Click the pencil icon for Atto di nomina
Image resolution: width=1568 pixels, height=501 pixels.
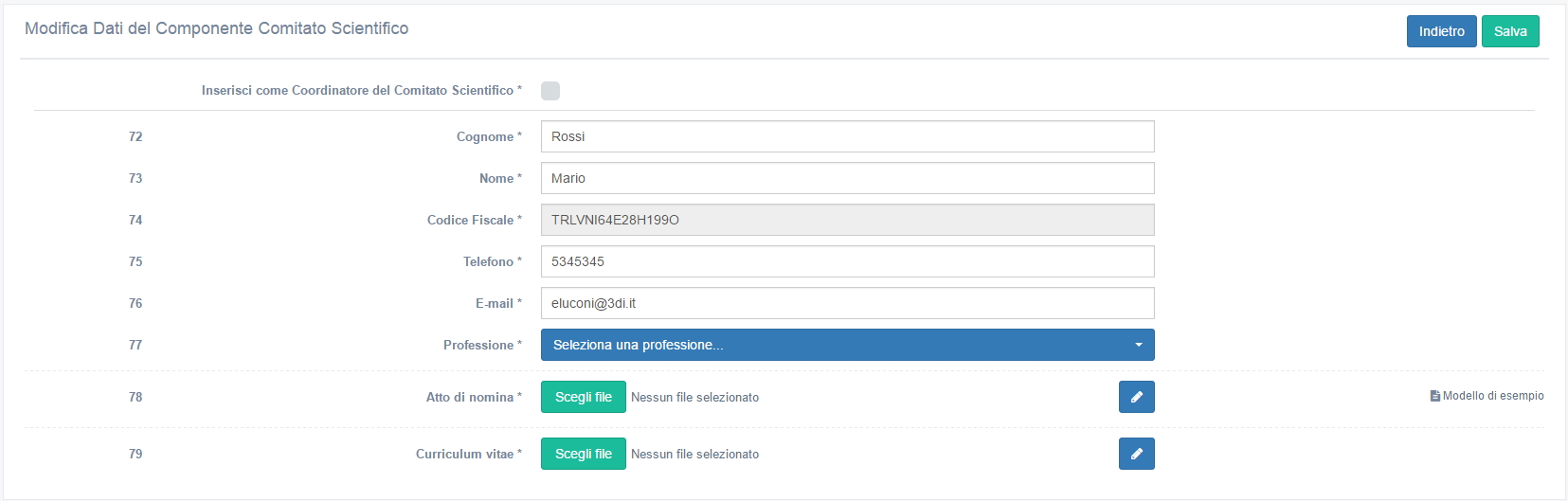pos(1136,397)
